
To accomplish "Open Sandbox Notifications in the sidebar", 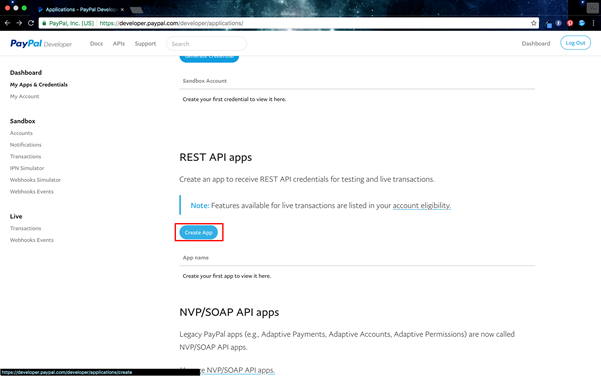I will tap(26, 145).
